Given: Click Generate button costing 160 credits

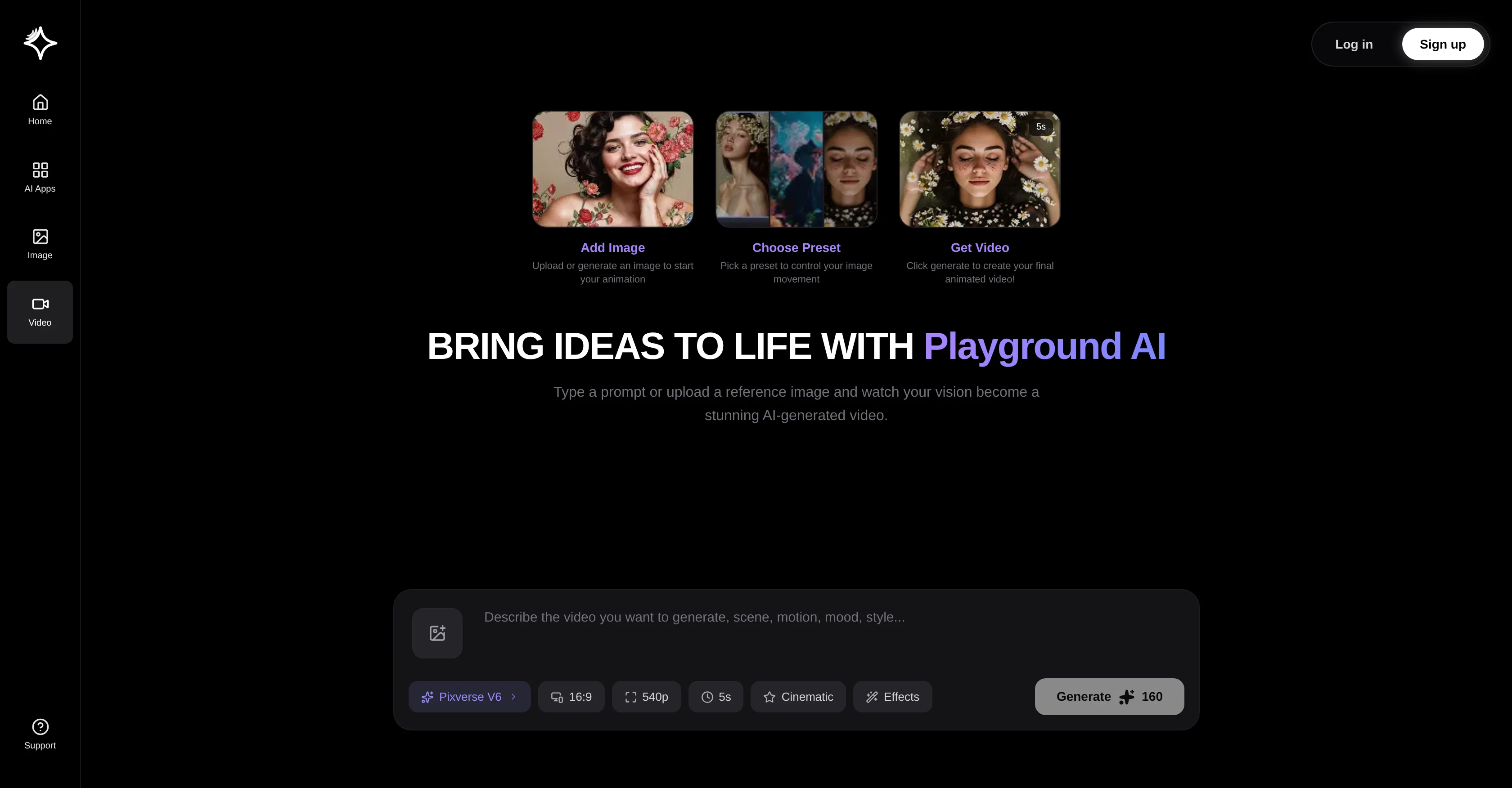Looking at the screenshot, I should pos(1109,696).
